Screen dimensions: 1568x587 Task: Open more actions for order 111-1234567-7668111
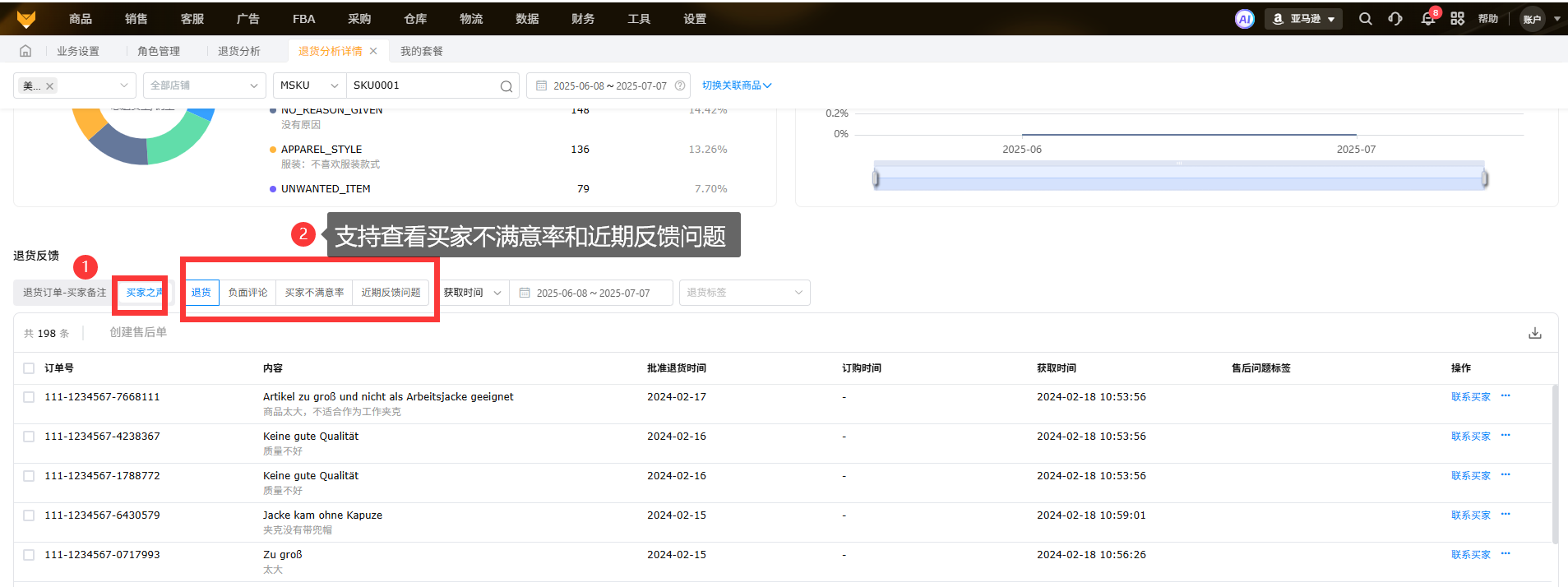click(1506, 396)
